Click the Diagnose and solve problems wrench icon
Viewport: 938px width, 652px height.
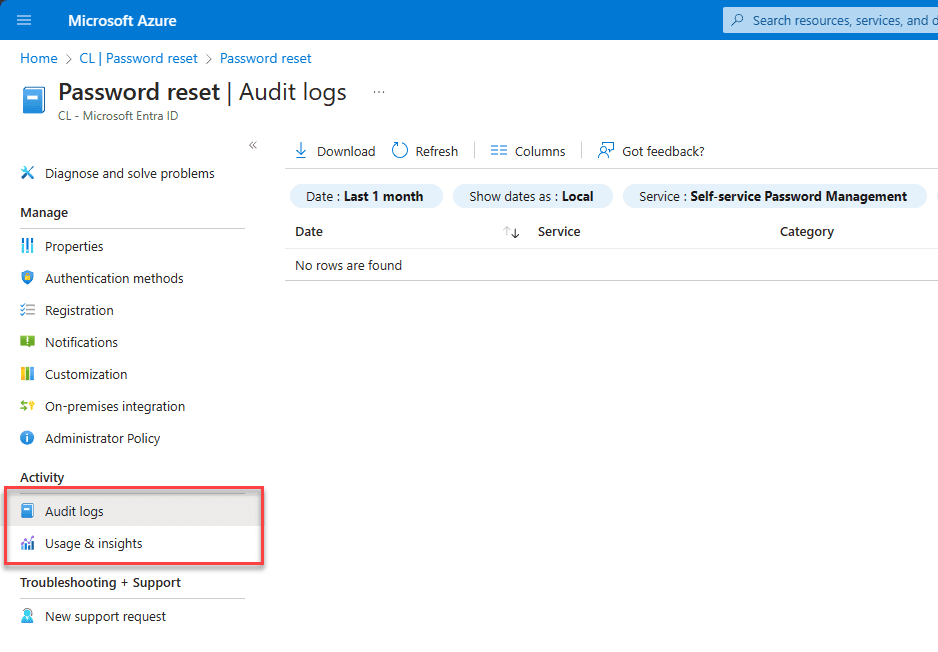pos(28,173)
